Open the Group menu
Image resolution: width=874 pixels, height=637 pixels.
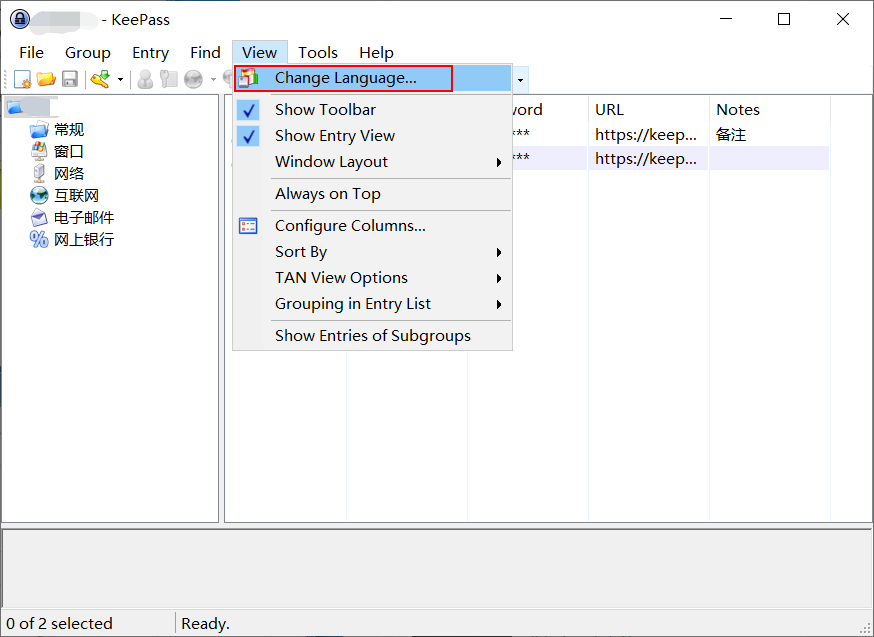point(88,52)
